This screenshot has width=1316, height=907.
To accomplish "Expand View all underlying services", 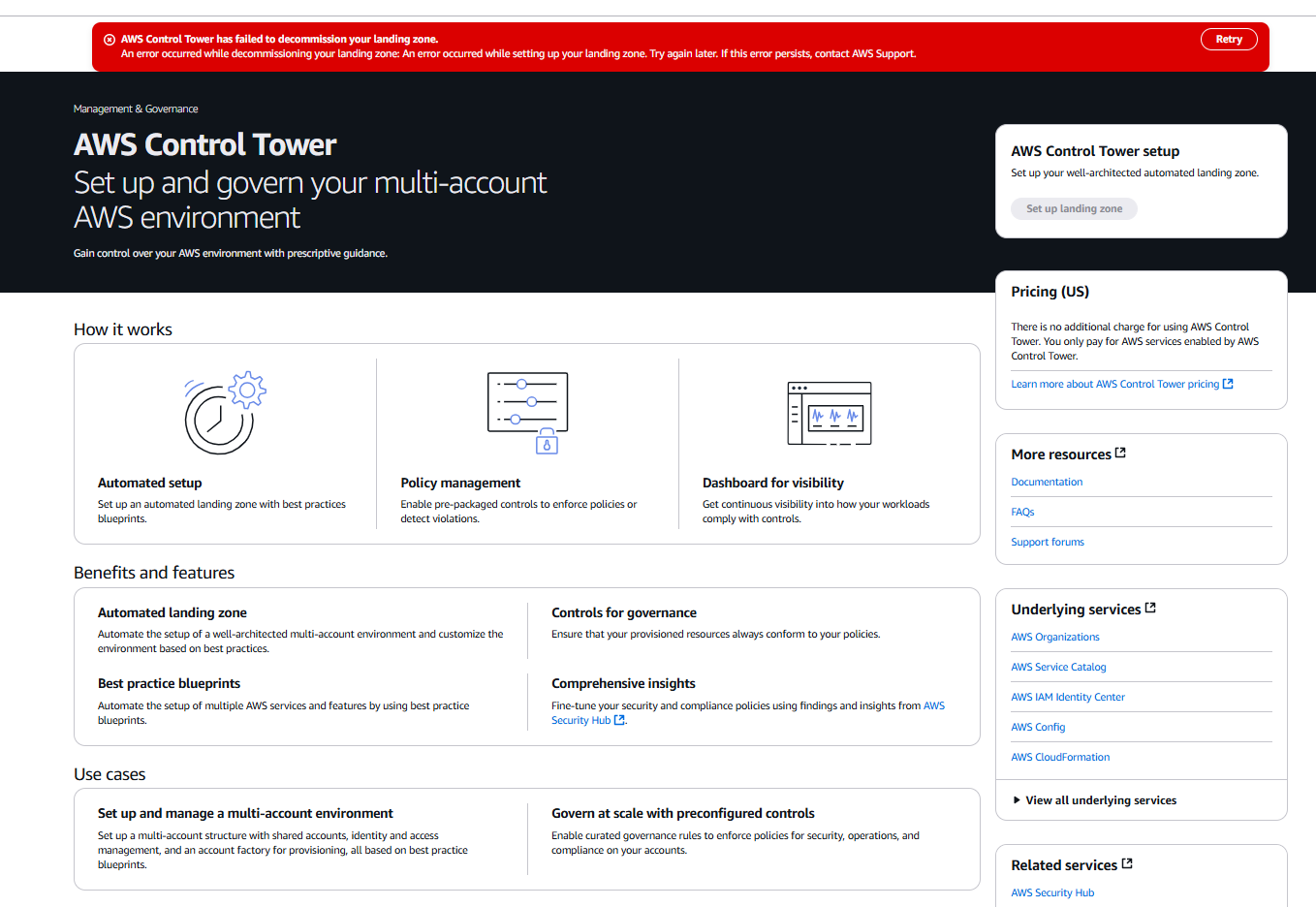I will [1094, 800].
